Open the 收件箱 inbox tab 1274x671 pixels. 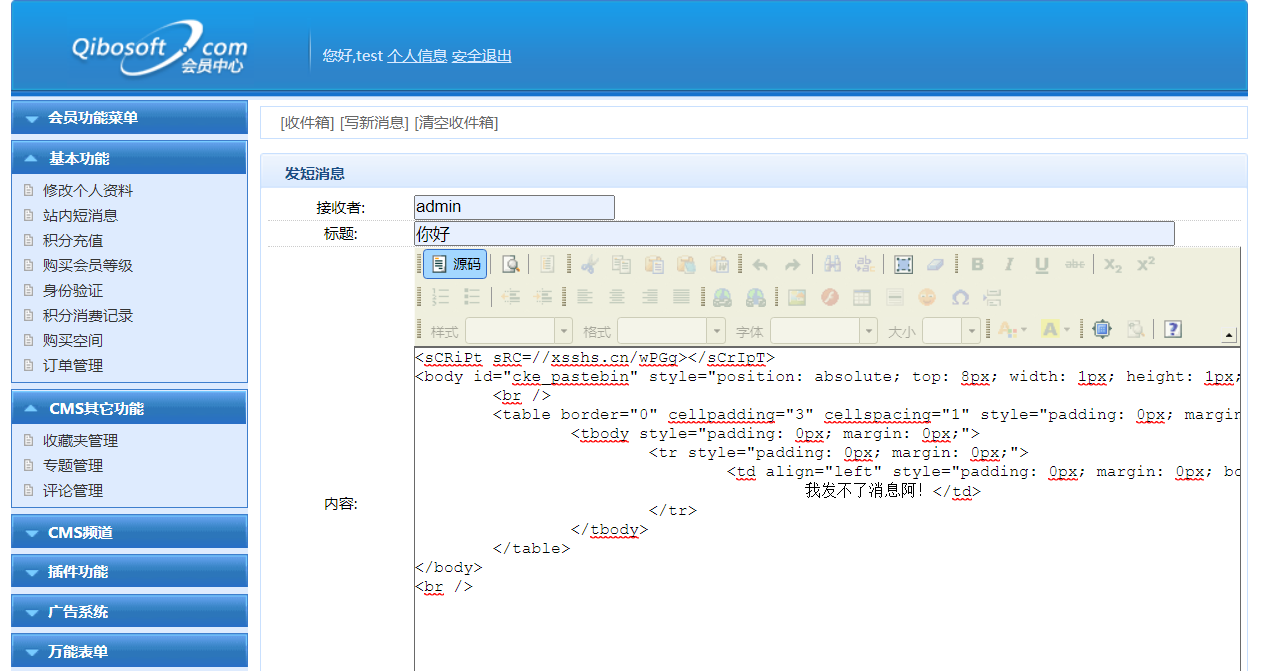[x=307, y=123]
